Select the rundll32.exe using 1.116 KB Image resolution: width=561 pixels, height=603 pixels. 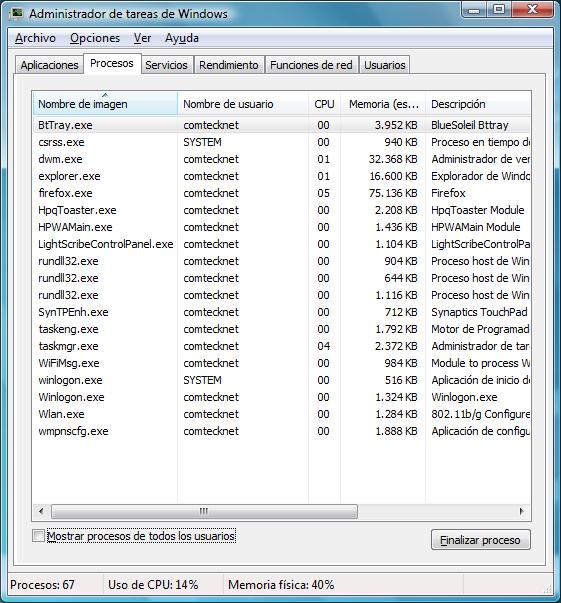tap(281, 295)
